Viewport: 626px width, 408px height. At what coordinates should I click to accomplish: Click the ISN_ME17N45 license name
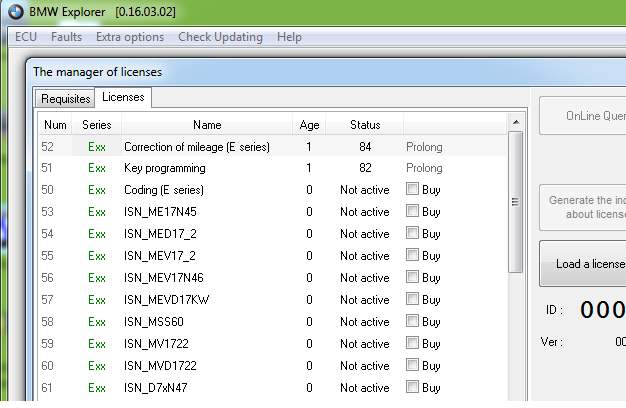click(160, 212)
